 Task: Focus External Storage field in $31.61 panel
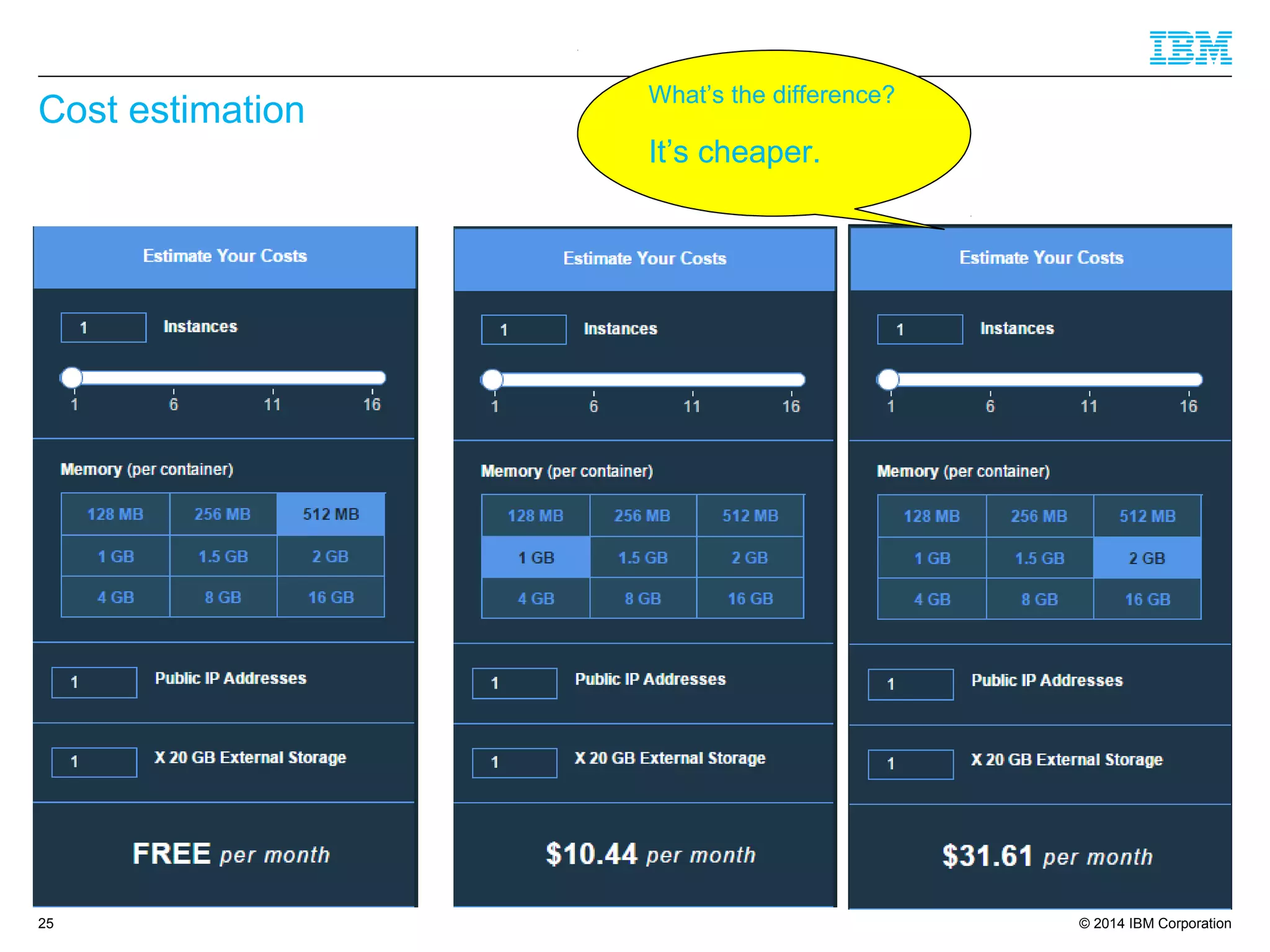pyautogui.click(x=911, y=764)
